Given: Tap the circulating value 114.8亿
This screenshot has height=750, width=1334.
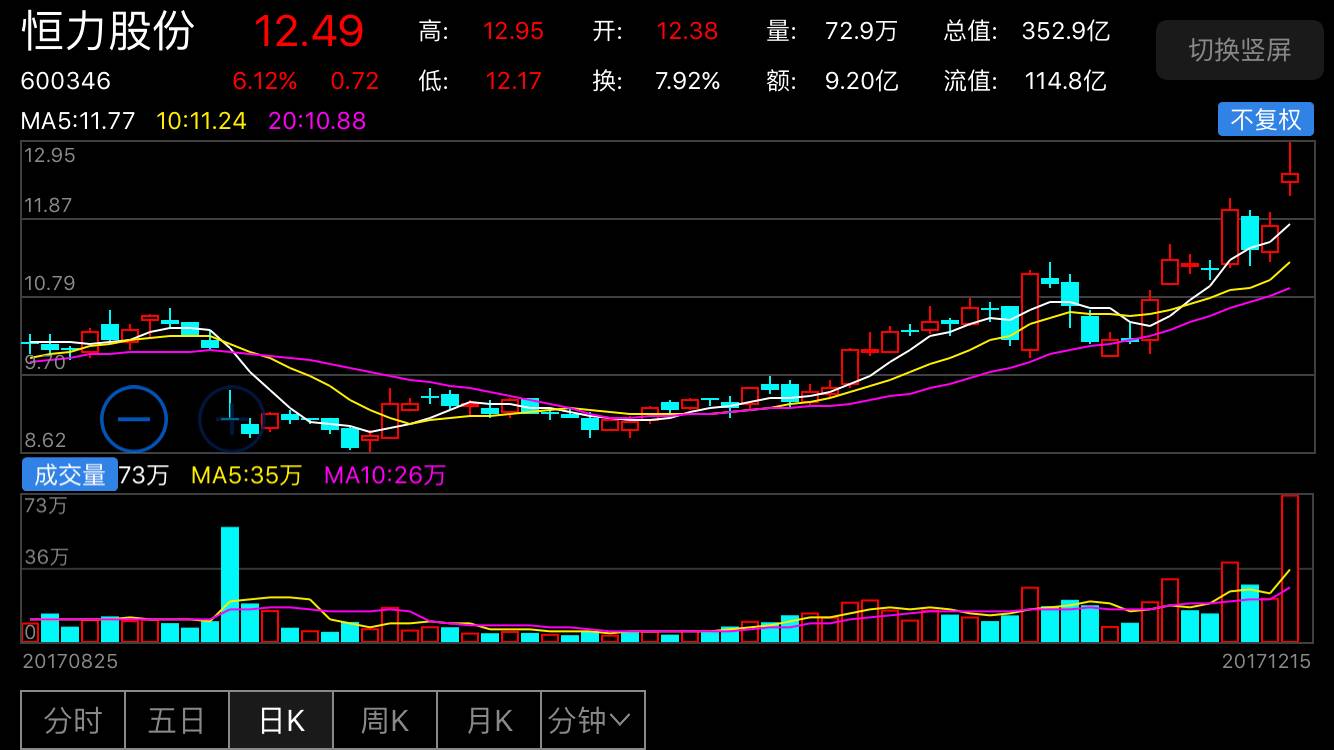Looking at the screenshot, I should 1066,81.
